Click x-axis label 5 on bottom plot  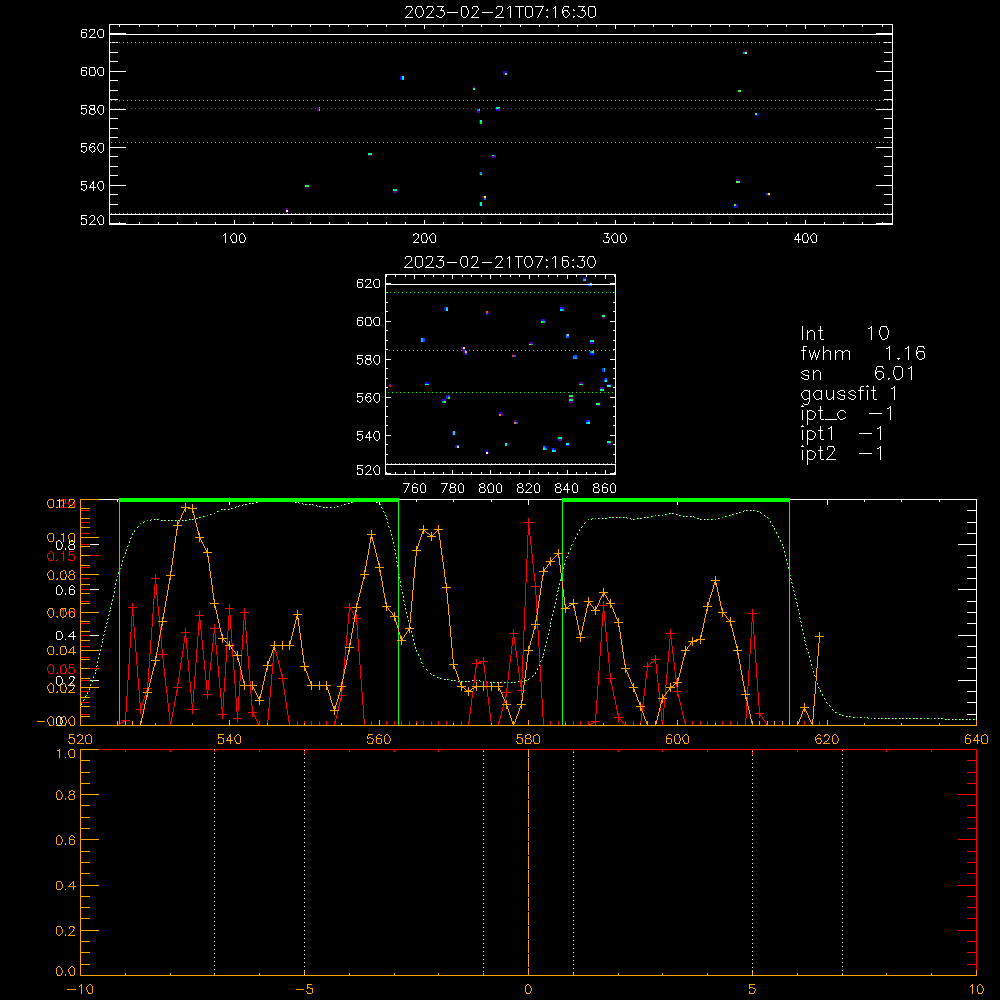point(753,989)
